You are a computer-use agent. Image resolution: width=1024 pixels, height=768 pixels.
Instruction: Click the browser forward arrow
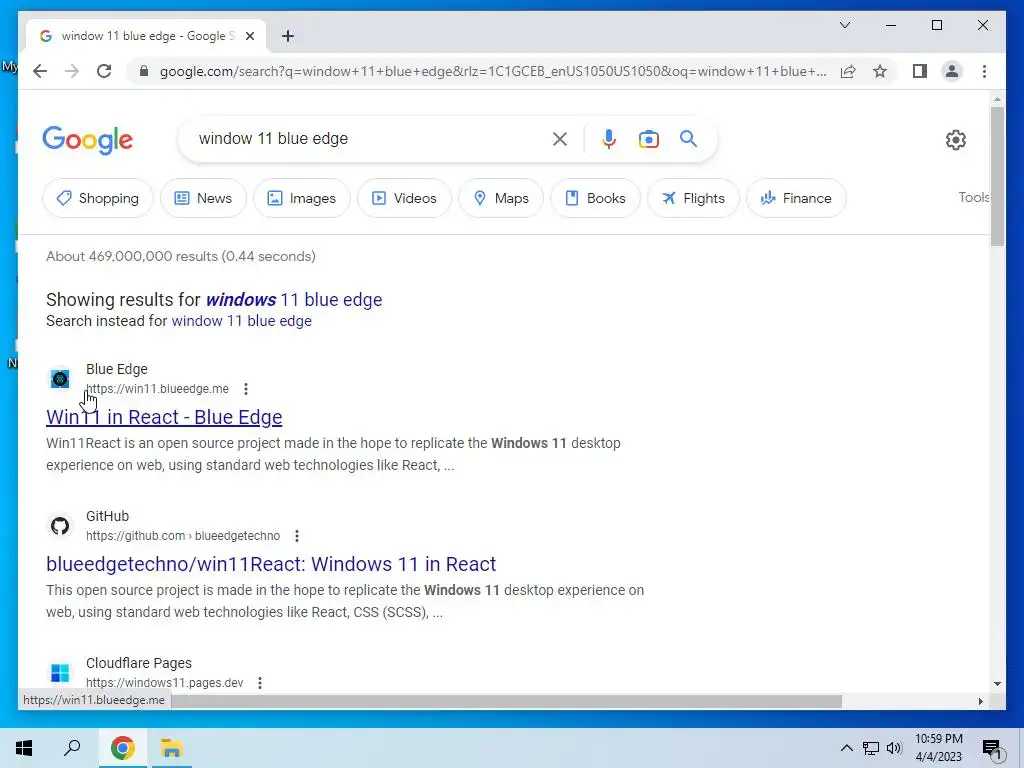click(72, 71)
